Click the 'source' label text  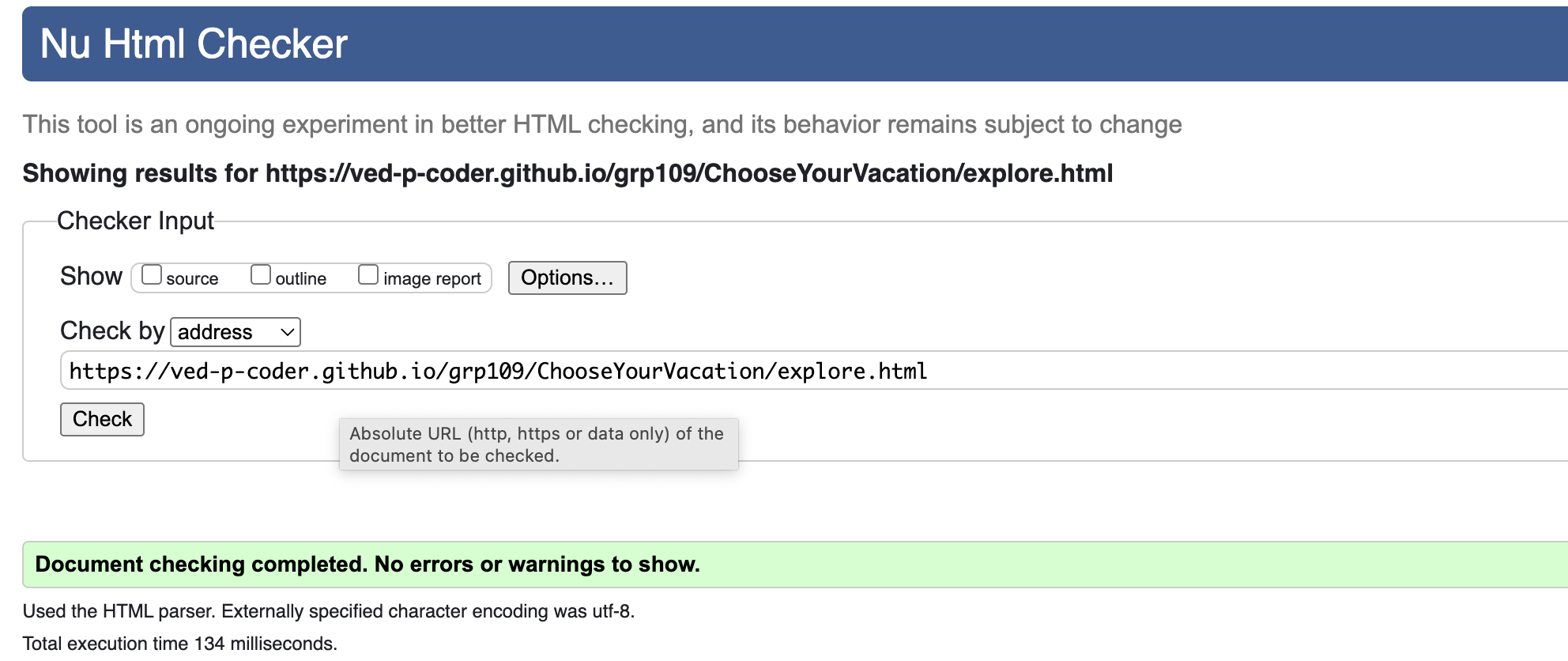pos(192,278)
